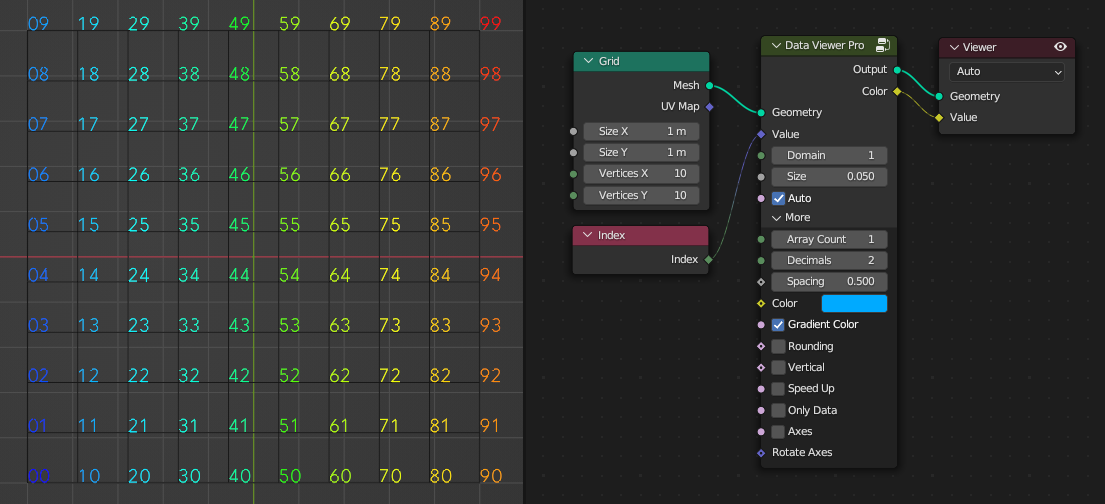
Task: Click the Speed Up input socket
Action: [761, 388]
